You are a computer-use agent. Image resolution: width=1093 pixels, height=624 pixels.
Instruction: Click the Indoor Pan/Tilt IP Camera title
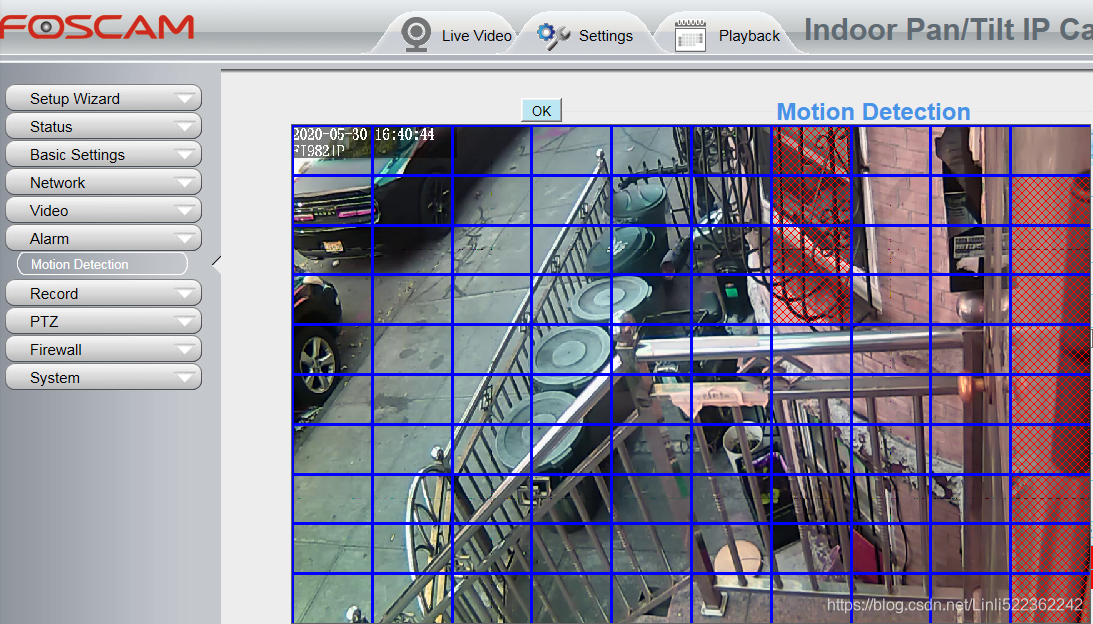click(x=948, y=30)
